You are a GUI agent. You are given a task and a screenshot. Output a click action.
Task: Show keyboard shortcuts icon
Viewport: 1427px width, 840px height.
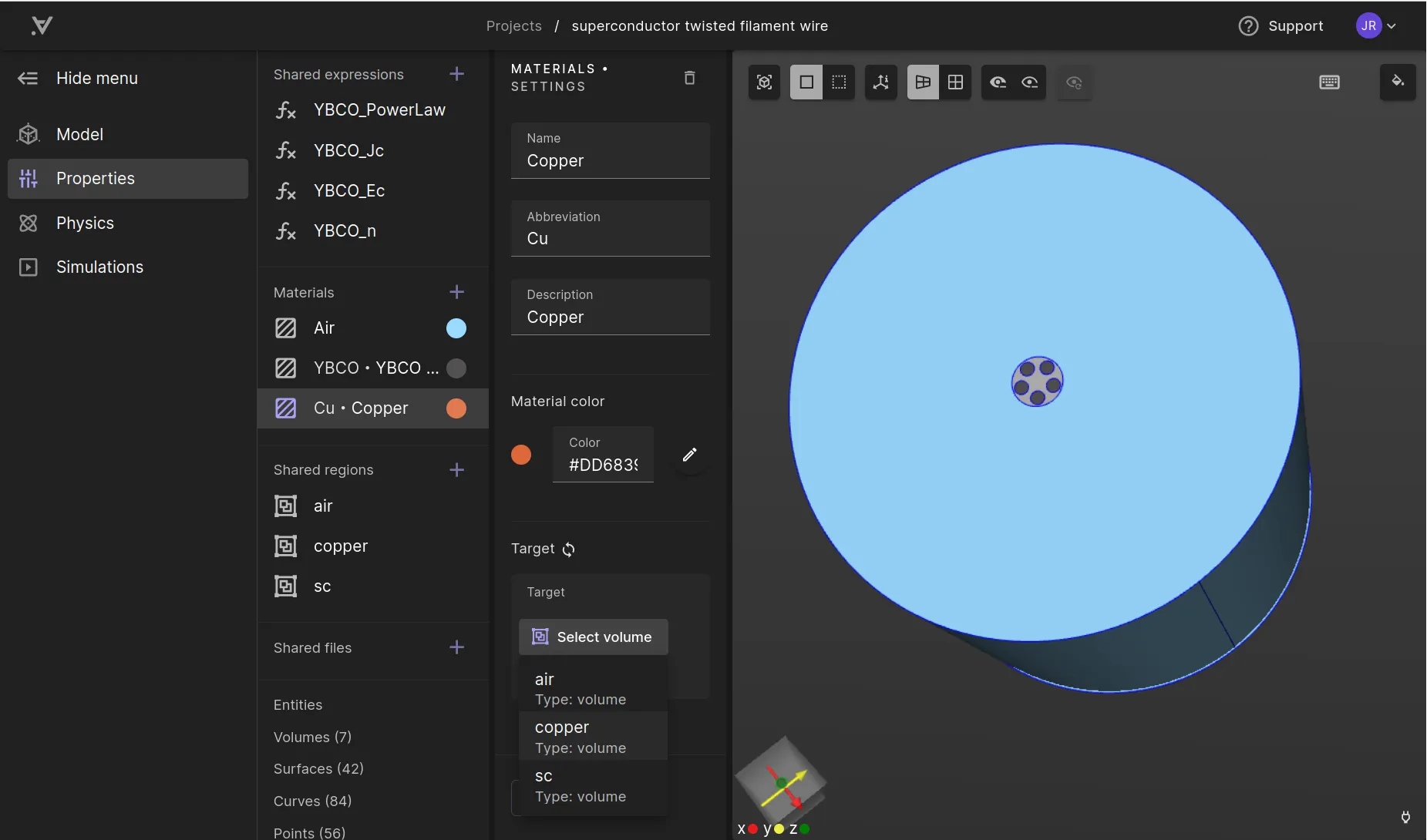[1330, 82]
